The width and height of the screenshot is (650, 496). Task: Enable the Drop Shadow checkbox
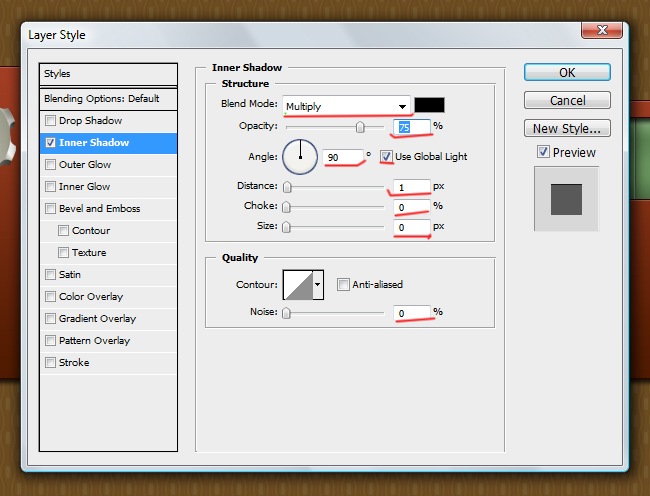point(50,121)
